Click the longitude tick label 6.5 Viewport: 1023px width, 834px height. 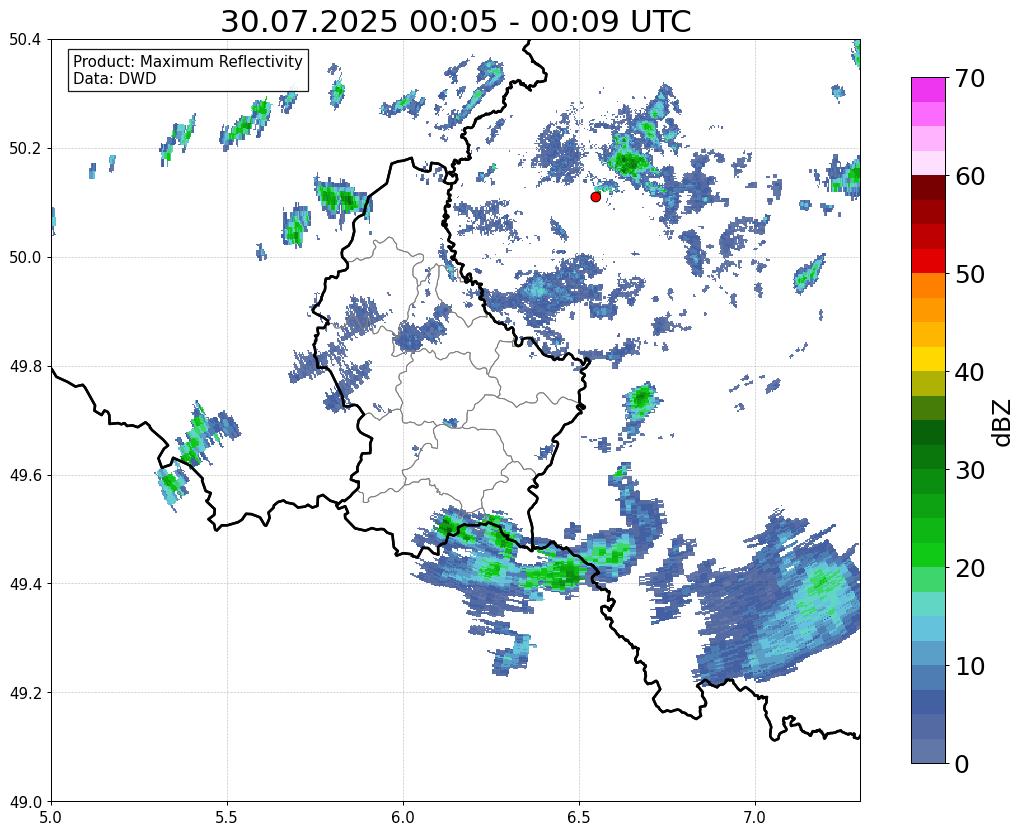point(579,817)
